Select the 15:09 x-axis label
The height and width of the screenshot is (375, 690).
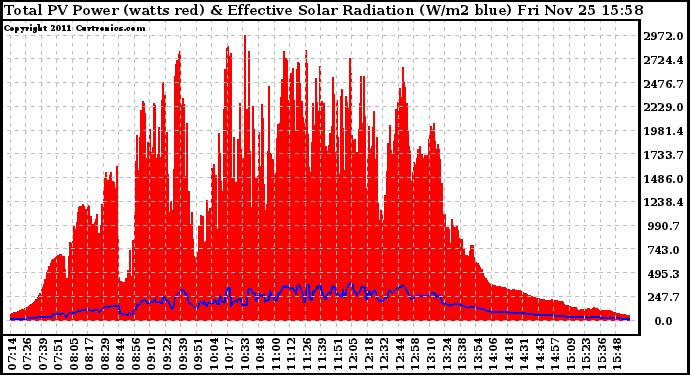pyautogui.click(x=572, y=353)
